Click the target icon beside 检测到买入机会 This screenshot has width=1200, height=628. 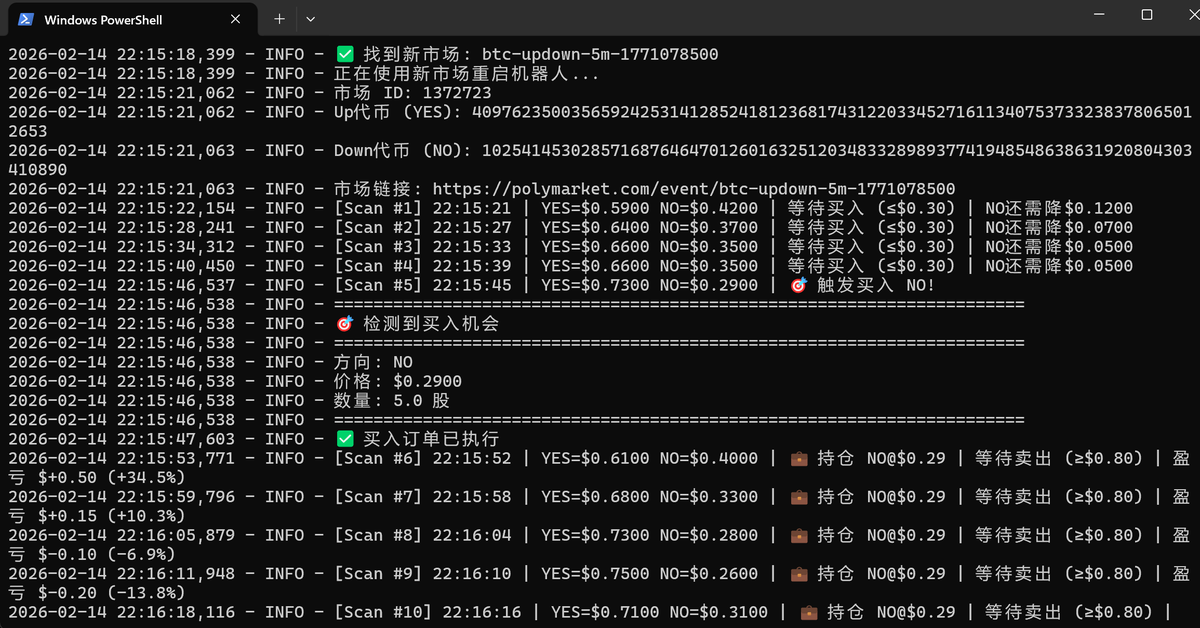345,324
